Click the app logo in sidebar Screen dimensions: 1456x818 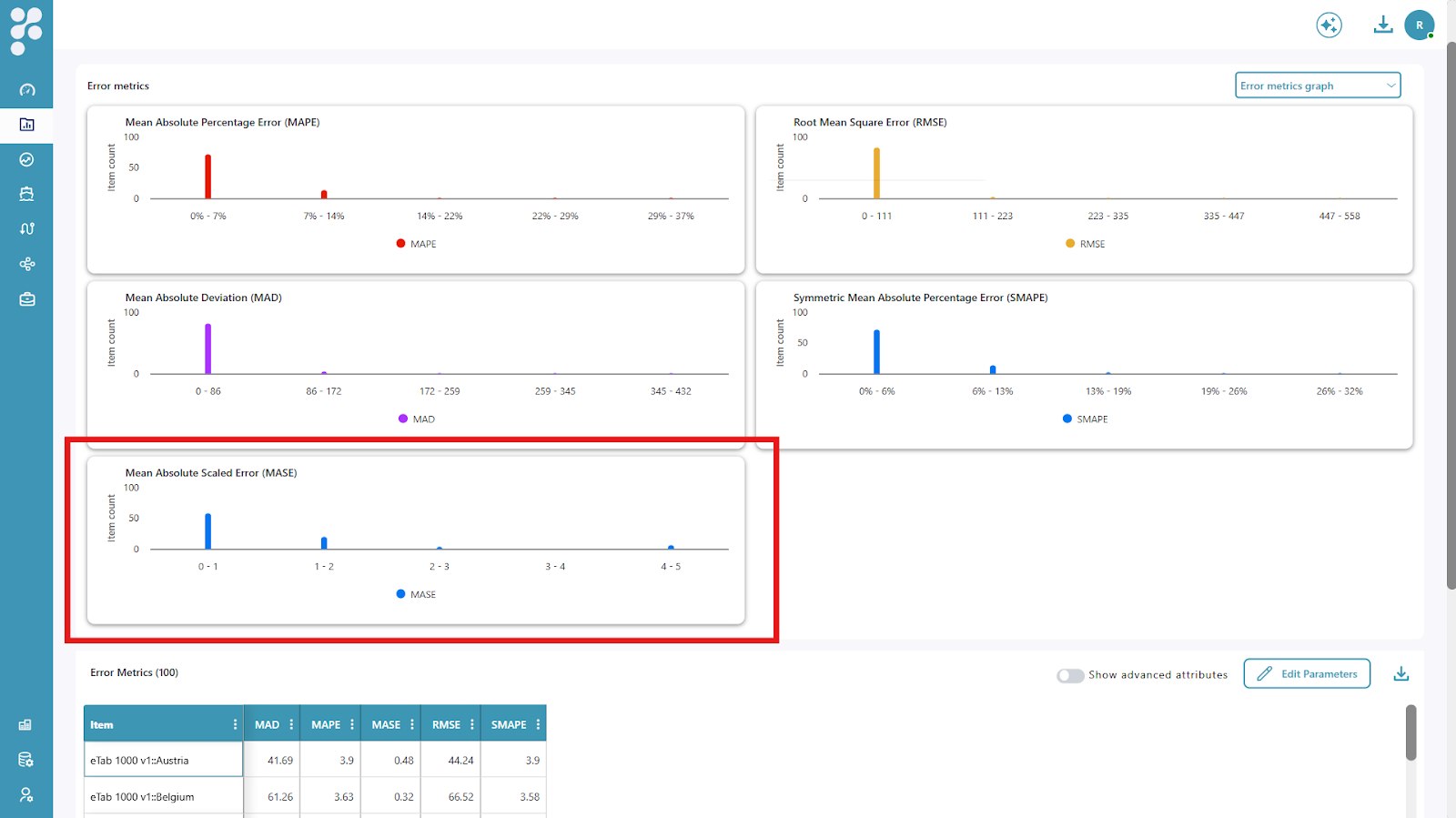26,31
